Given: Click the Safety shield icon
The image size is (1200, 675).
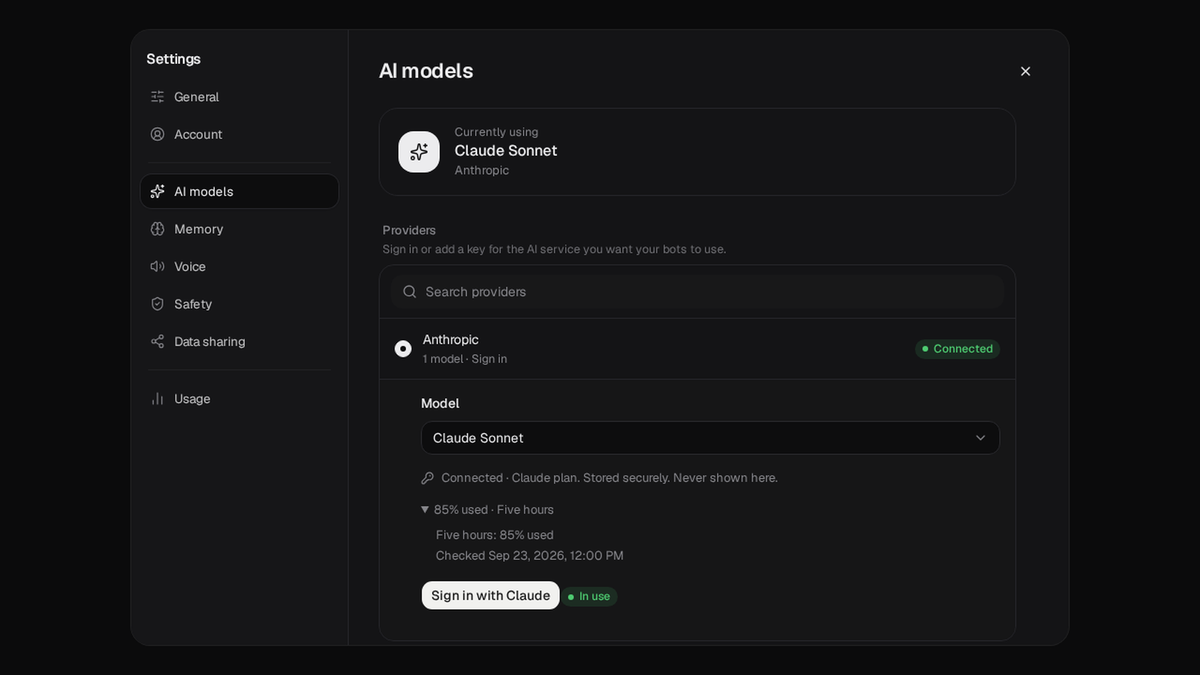Looking at the screenshot, I should point(157,304).
